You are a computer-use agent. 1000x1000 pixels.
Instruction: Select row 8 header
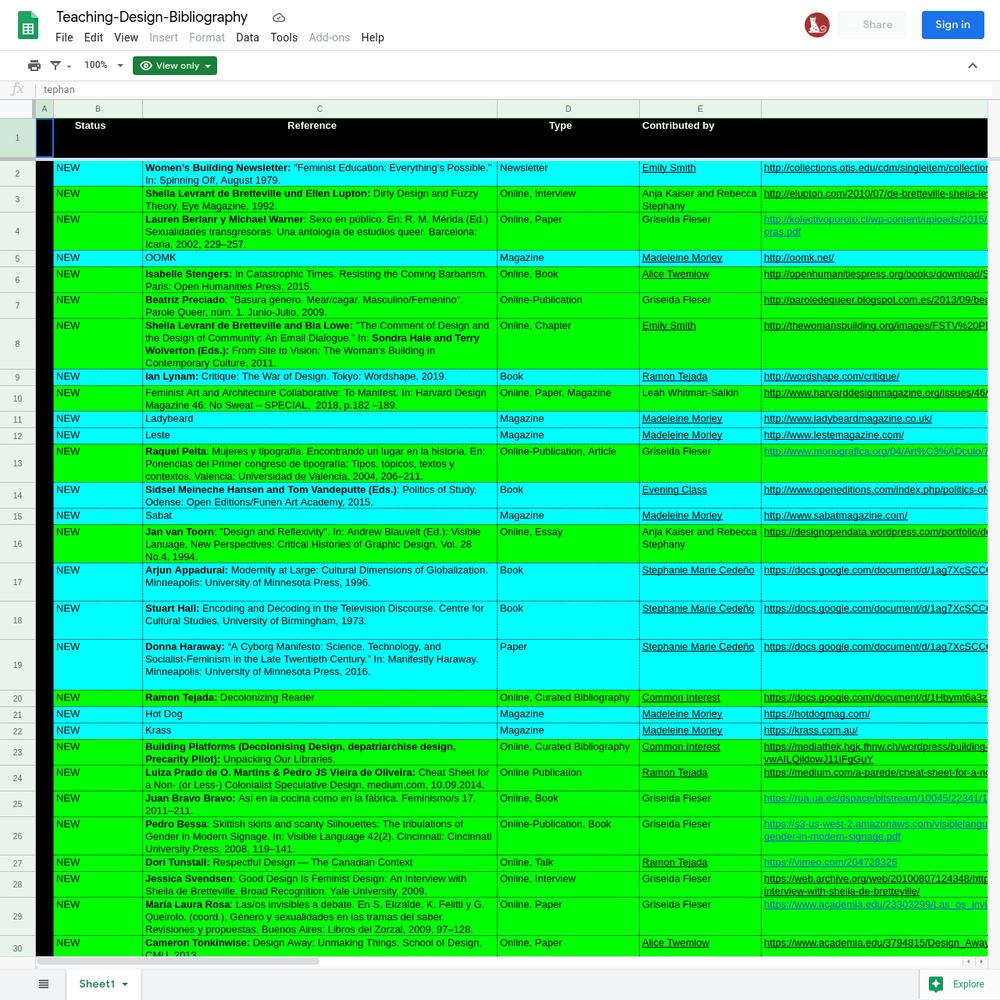pos(17,344)
